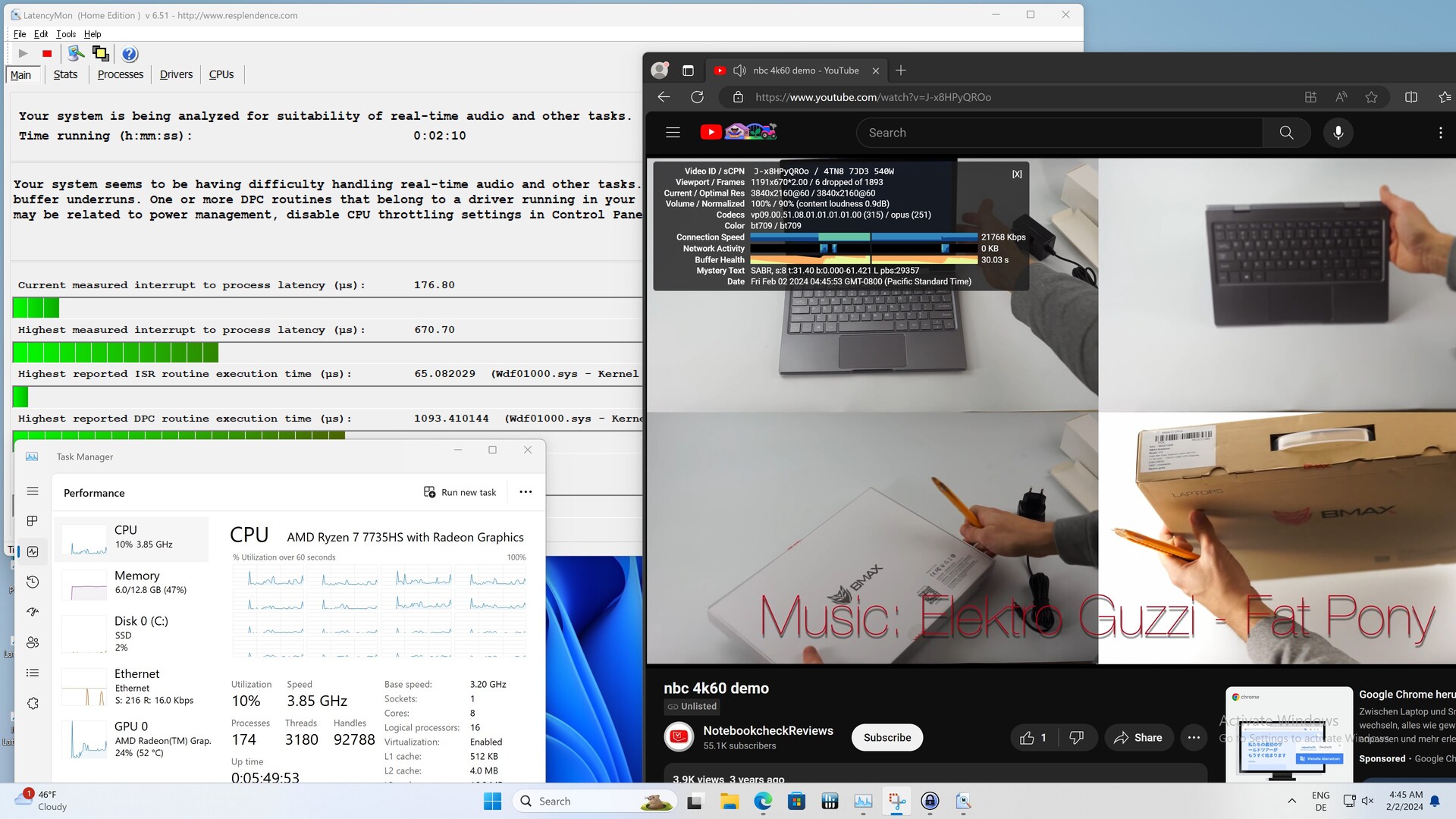This screenshot has height=819, width=1456.
Task: Open Edge read aloud icon
Action: (x=1341, y=97)
